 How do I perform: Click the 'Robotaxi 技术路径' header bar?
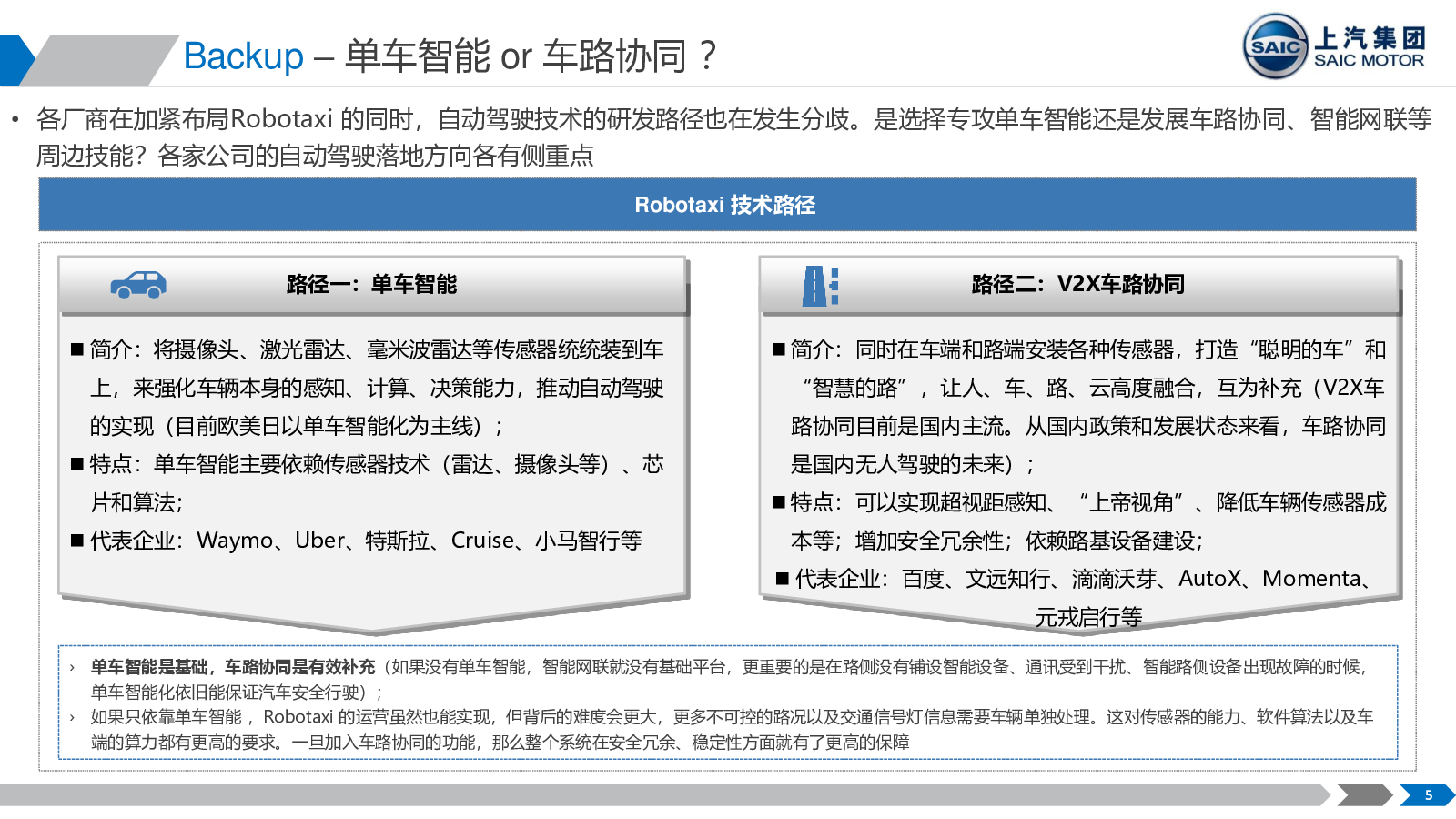pos(727,205)
